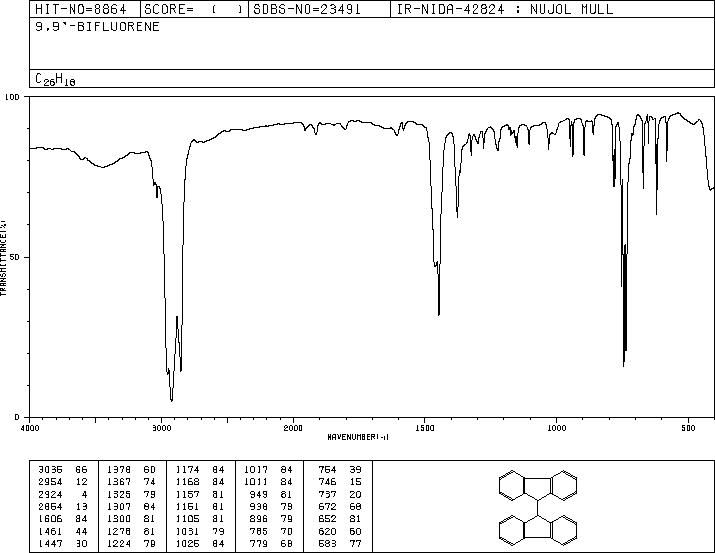Click the 620 peak entry
Screen dimensions: 715x553
(x=340, y=531)
